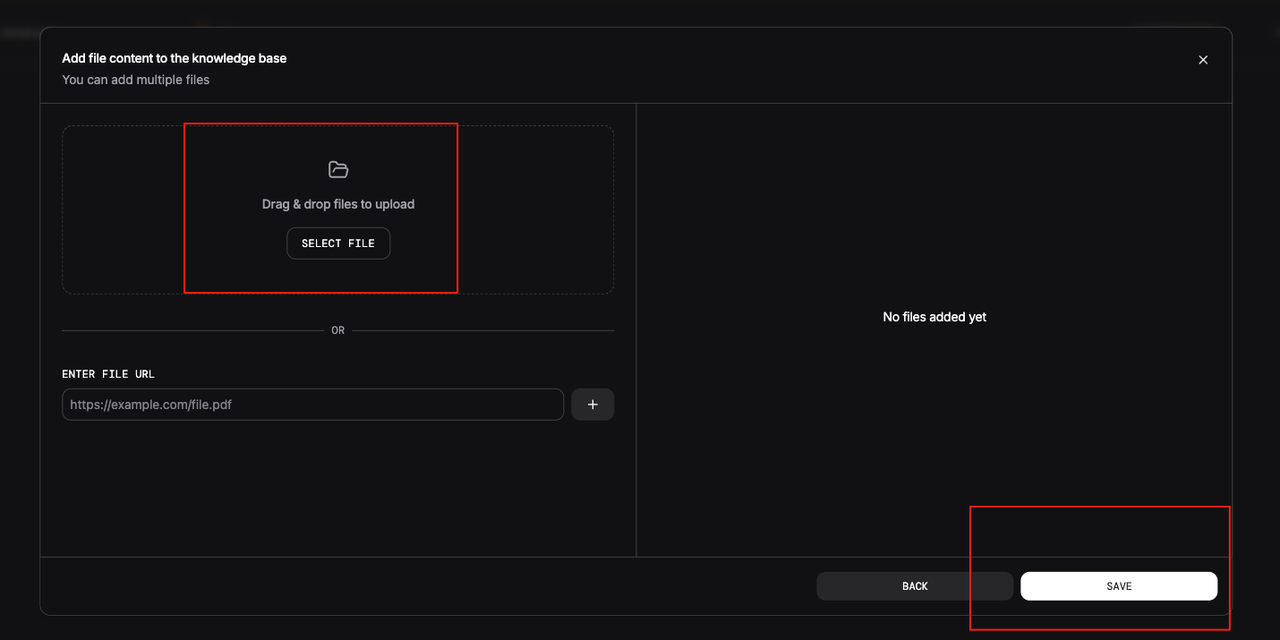Click the ENTER FILE URL label
Viewport: 1280px width, 640px height.
(x=108, y=374)
